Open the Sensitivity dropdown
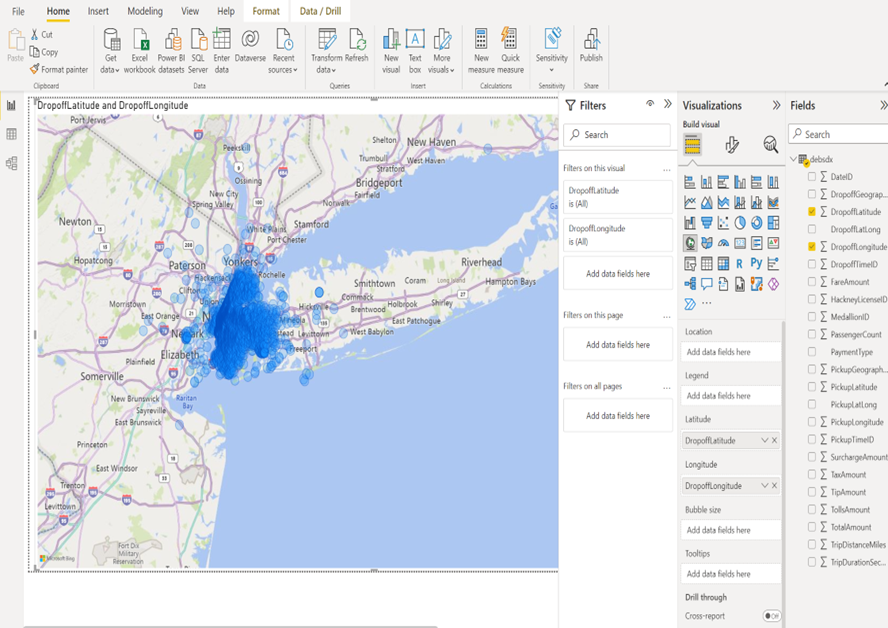The height and width of the screenshot is (628, 888). [x=552, y=51]
